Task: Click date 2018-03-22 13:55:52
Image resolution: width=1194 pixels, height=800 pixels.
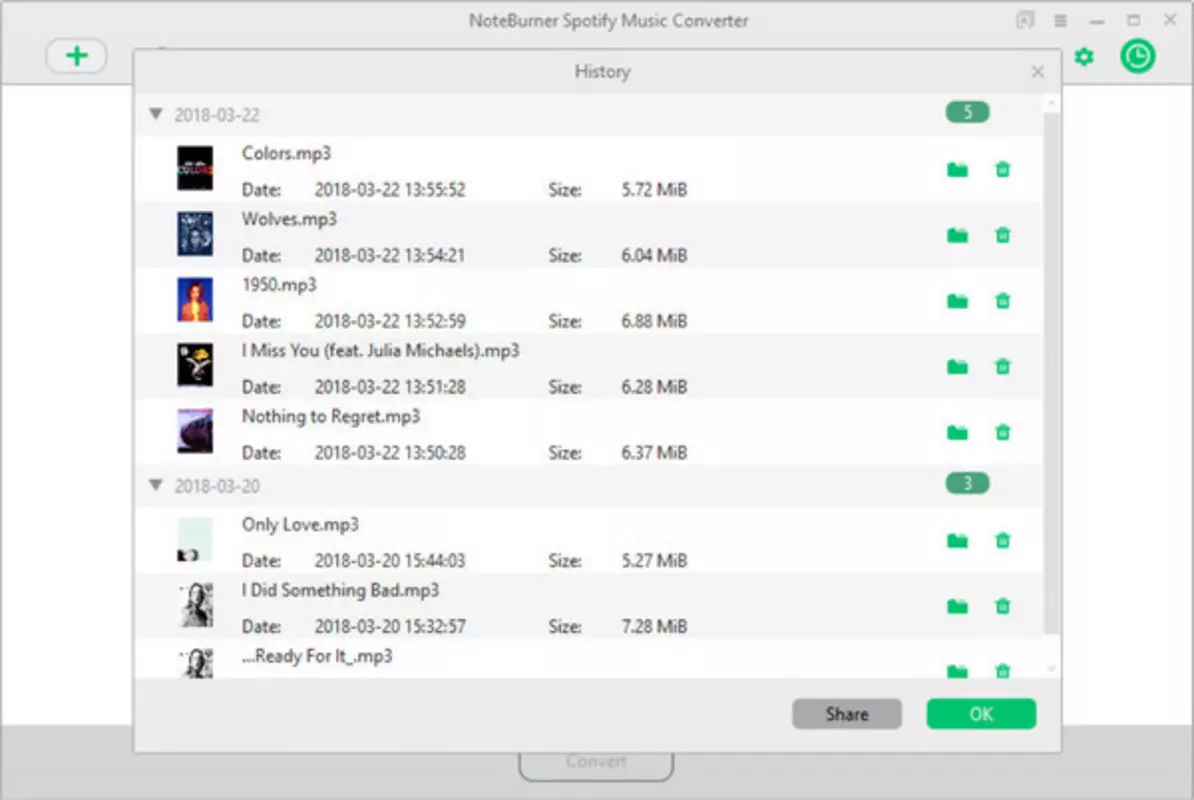Action: (390, 190)
